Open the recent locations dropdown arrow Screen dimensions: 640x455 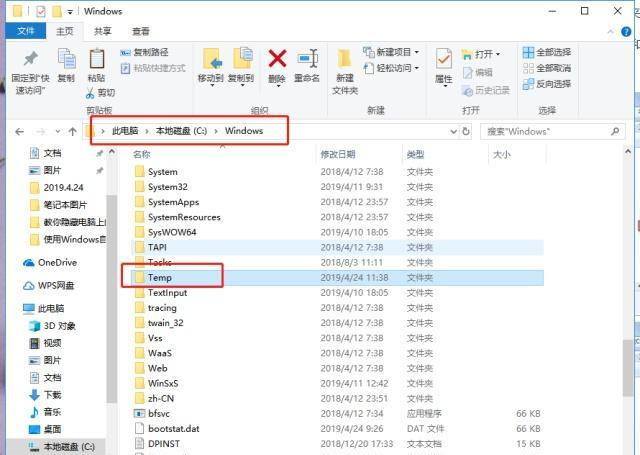coord(58,131)
